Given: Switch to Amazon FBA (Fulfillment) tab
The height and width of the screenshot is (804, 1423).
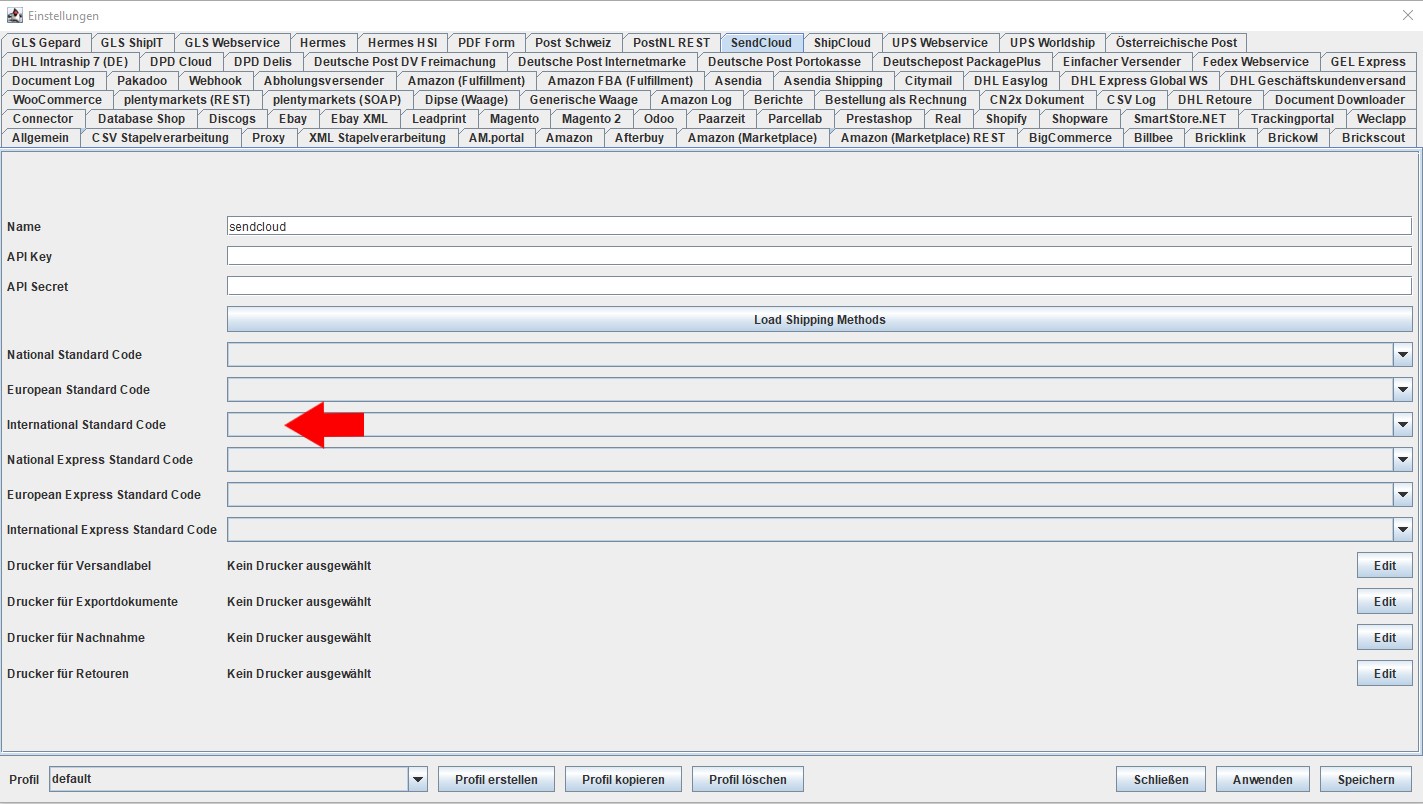Looking at the screenshot, I should pyautogui.click(x=620, y=81).
